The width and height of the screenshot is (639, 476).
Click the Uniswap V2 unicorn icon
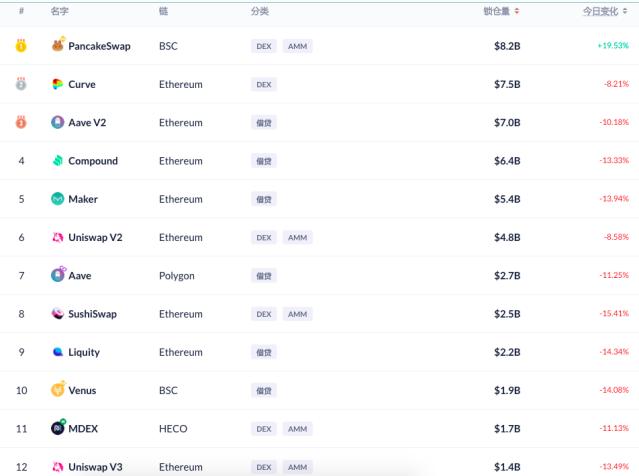[x=58, y=237]
